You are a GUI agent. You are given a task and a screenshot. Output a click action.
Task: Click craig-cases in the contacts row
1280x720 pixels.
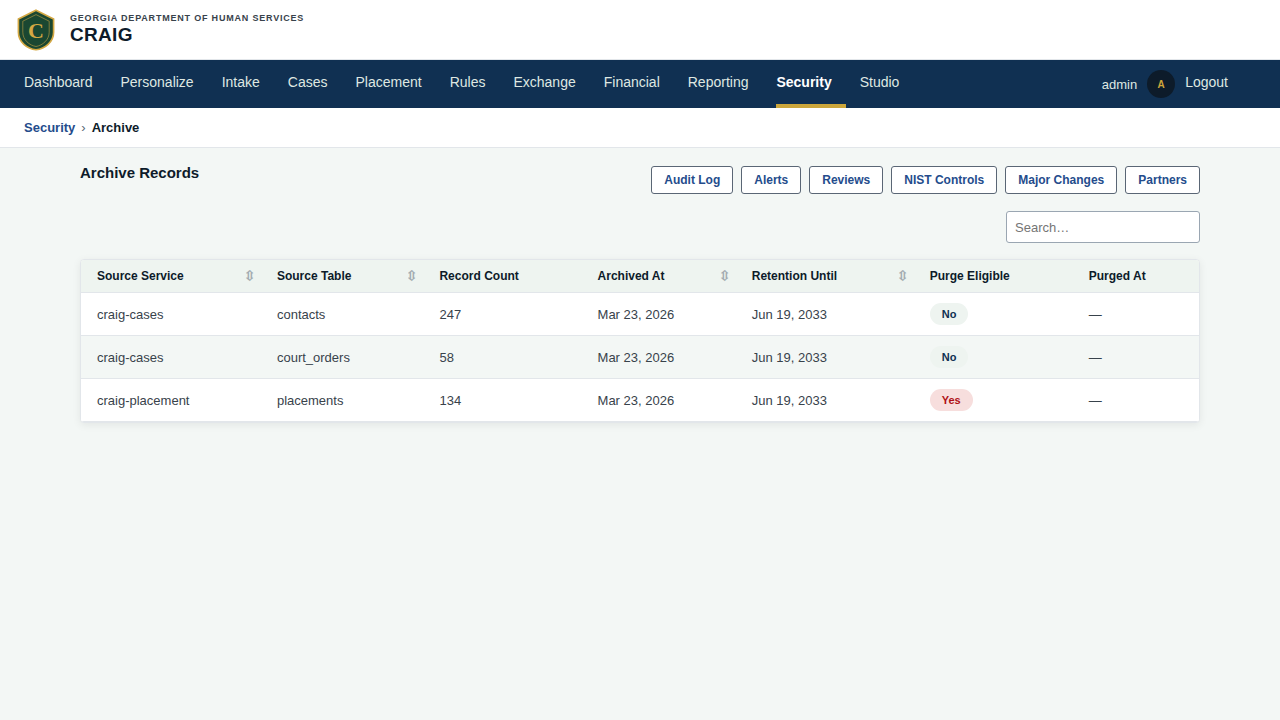point(130,314)
